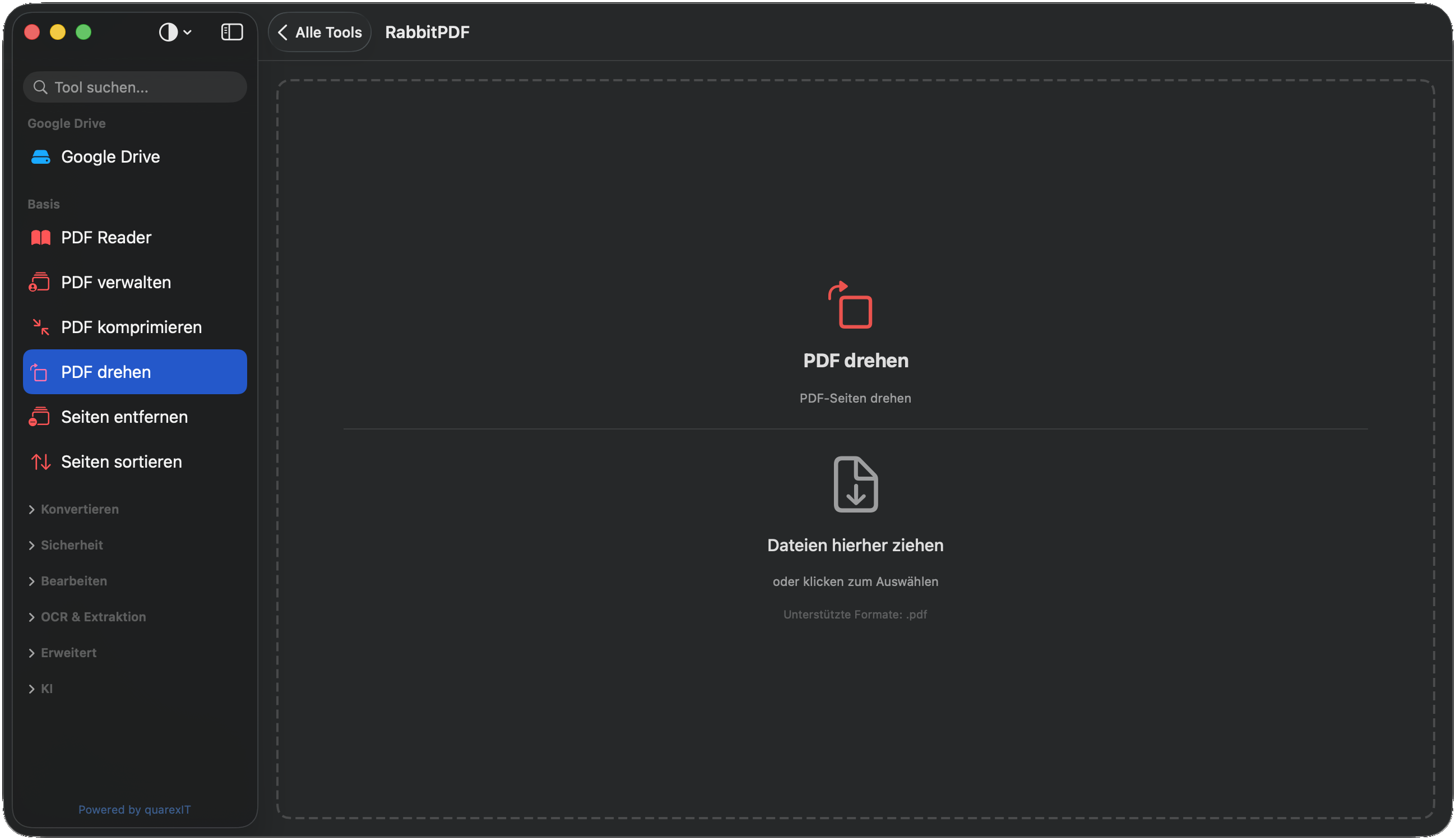Select Seiten entfernen tool
Viewport: 1456px width, 840px height.
135,417
